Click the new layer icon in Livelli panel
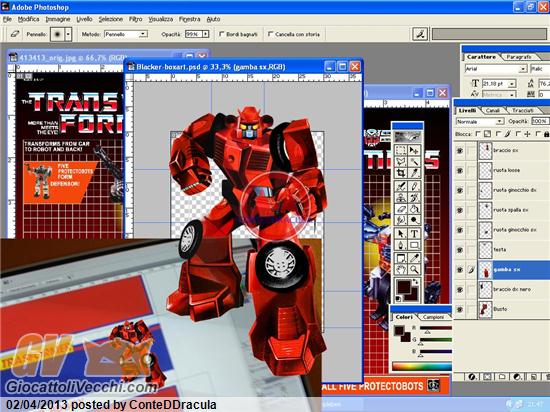Image resolution: width=550 pixels, height=412 pixels. (534, 377)
